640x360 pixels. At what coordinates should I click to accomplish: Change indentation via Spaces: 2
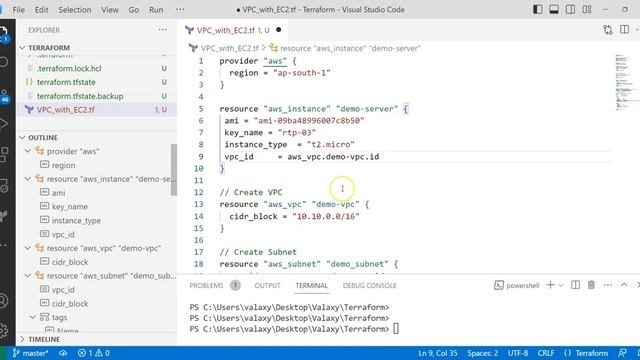pos(482,353)
